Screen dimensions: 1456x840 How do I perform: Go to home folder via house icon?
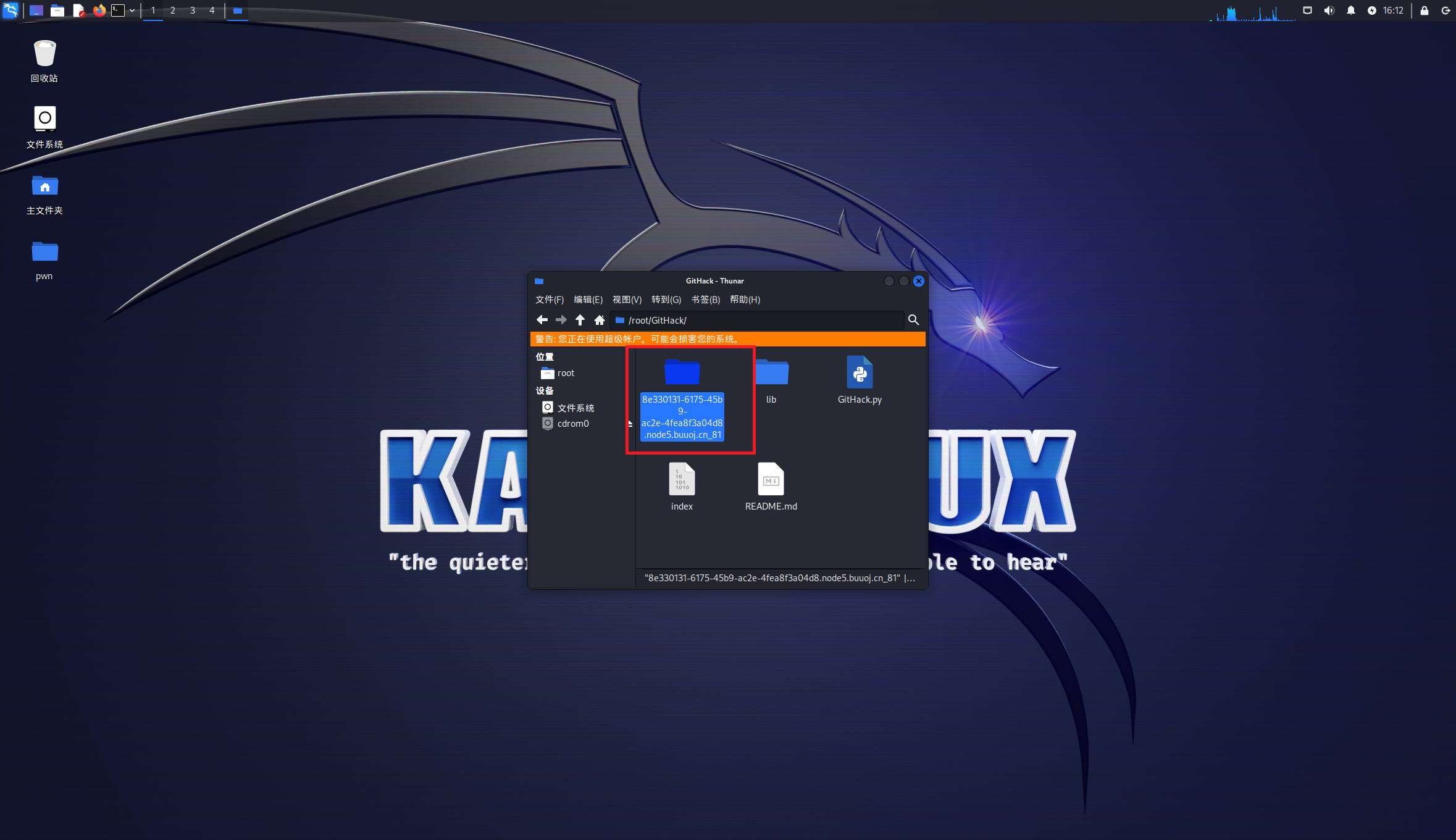point(599,320)
